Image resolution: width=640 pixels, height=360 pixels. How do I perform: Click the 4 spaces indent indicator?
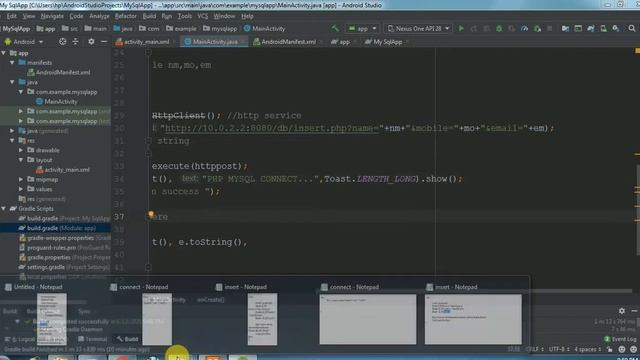[587, 349]
